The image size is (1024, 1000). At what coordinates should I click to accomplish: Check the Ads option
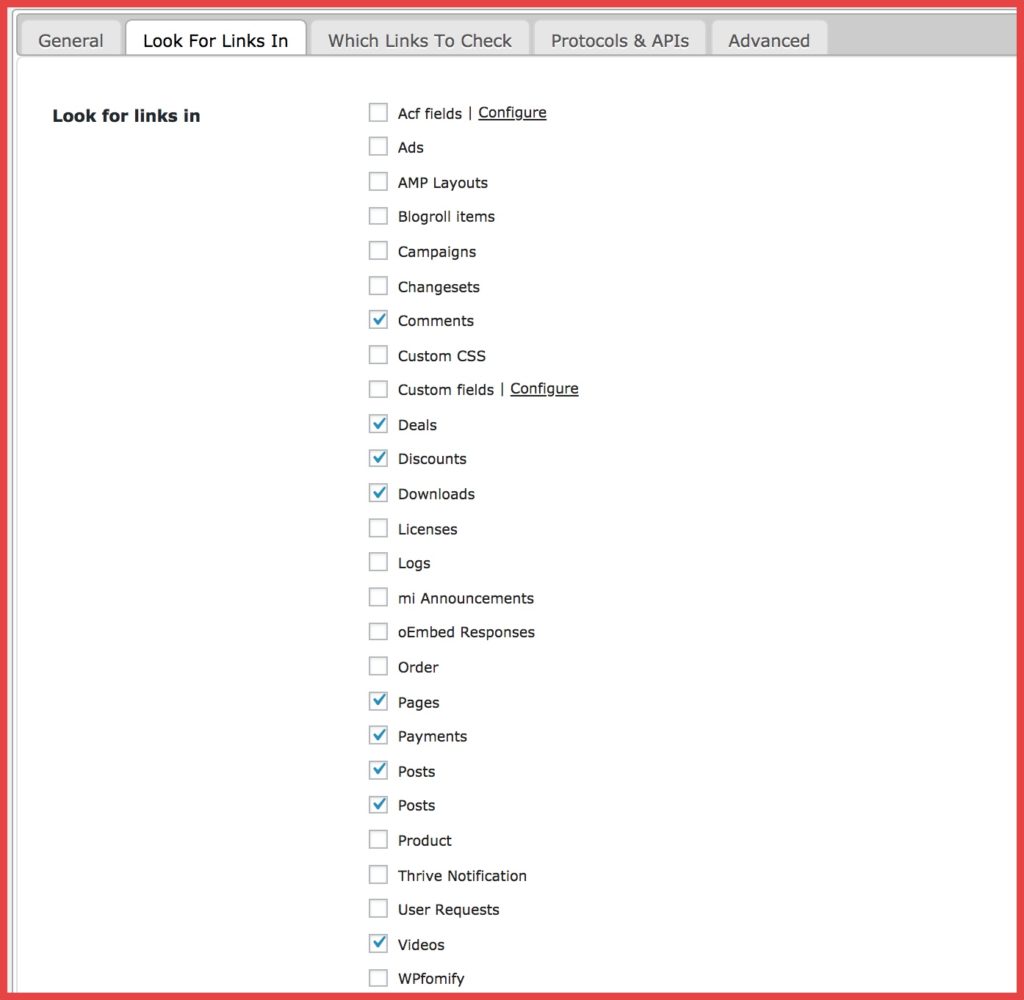tap(378, 147)
